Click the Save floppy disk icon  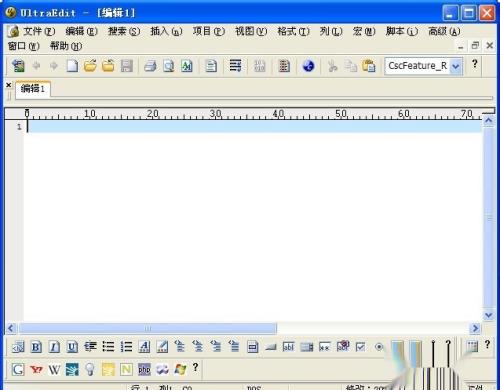pyautogui.click(x=127, y=66)
